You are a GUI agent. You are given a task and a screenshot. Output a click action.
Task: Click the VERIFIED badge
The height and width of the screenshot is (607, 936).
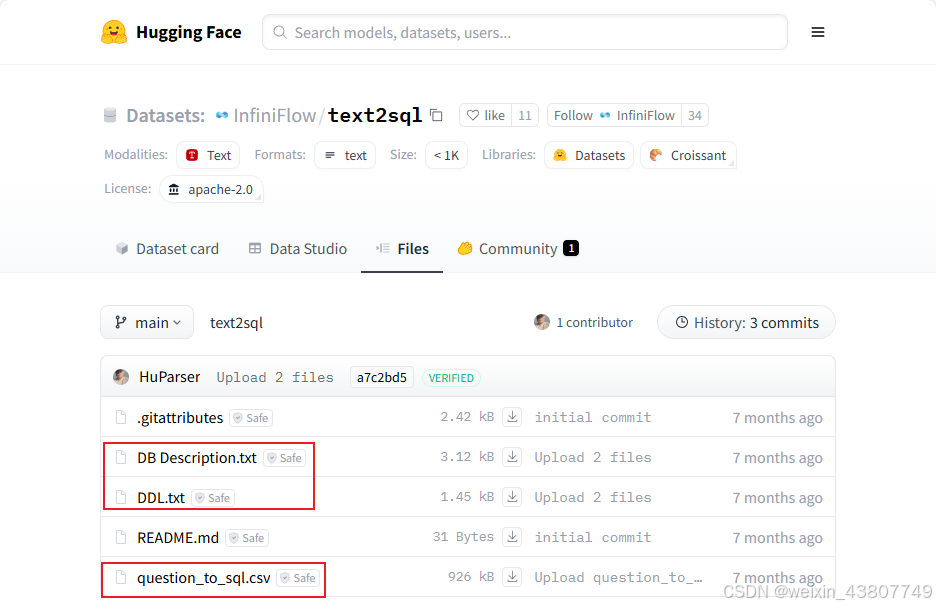451,378
